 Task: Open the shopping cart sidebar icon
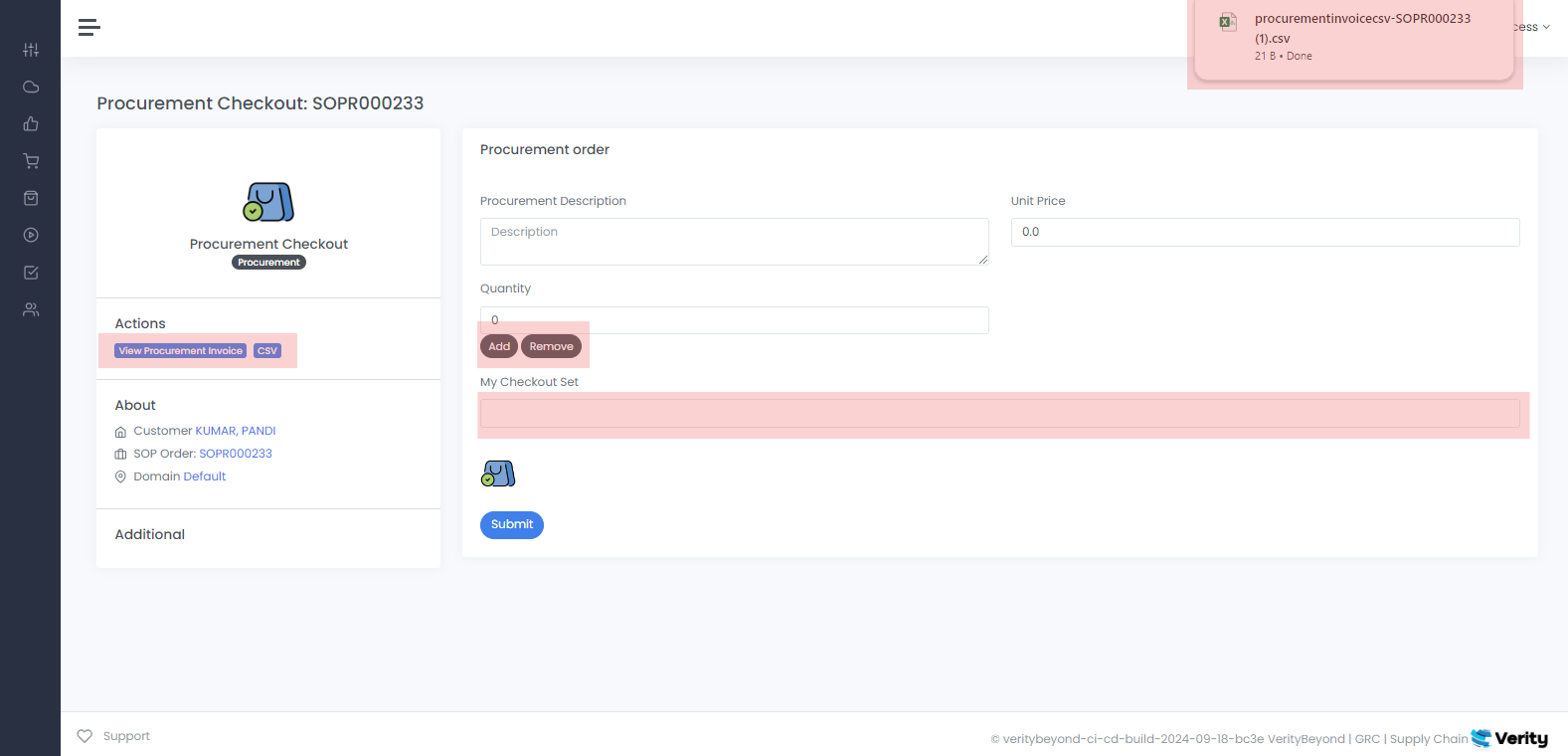tap(31, 161)
